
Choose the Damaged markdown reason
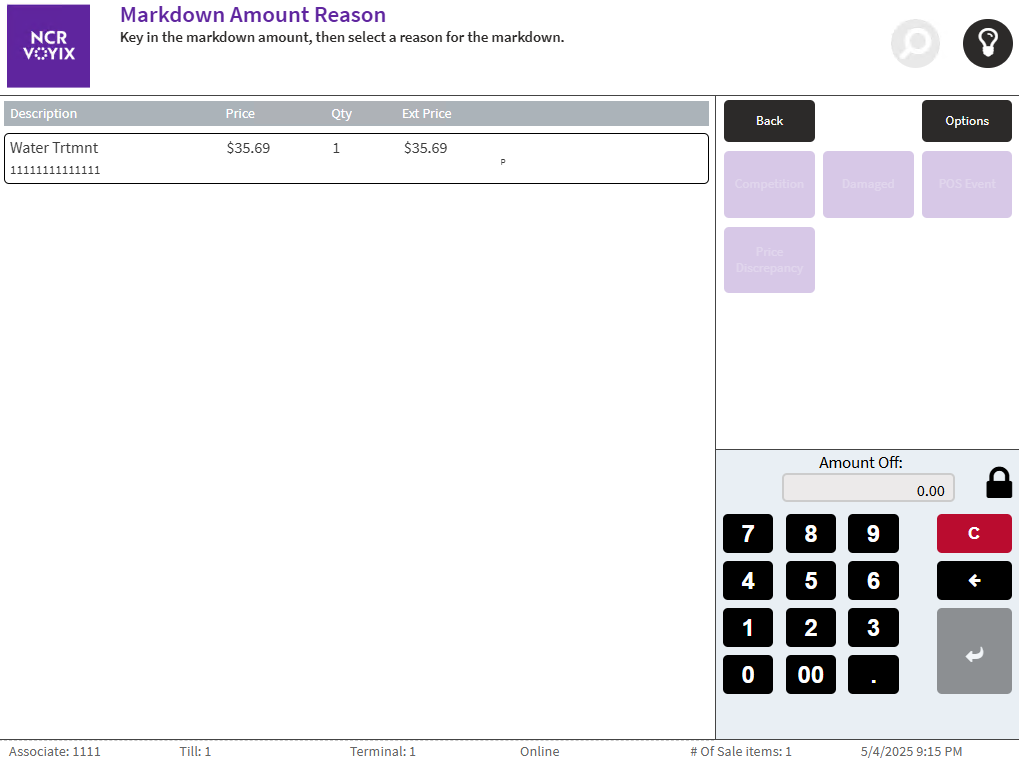(x=867, y=184)
